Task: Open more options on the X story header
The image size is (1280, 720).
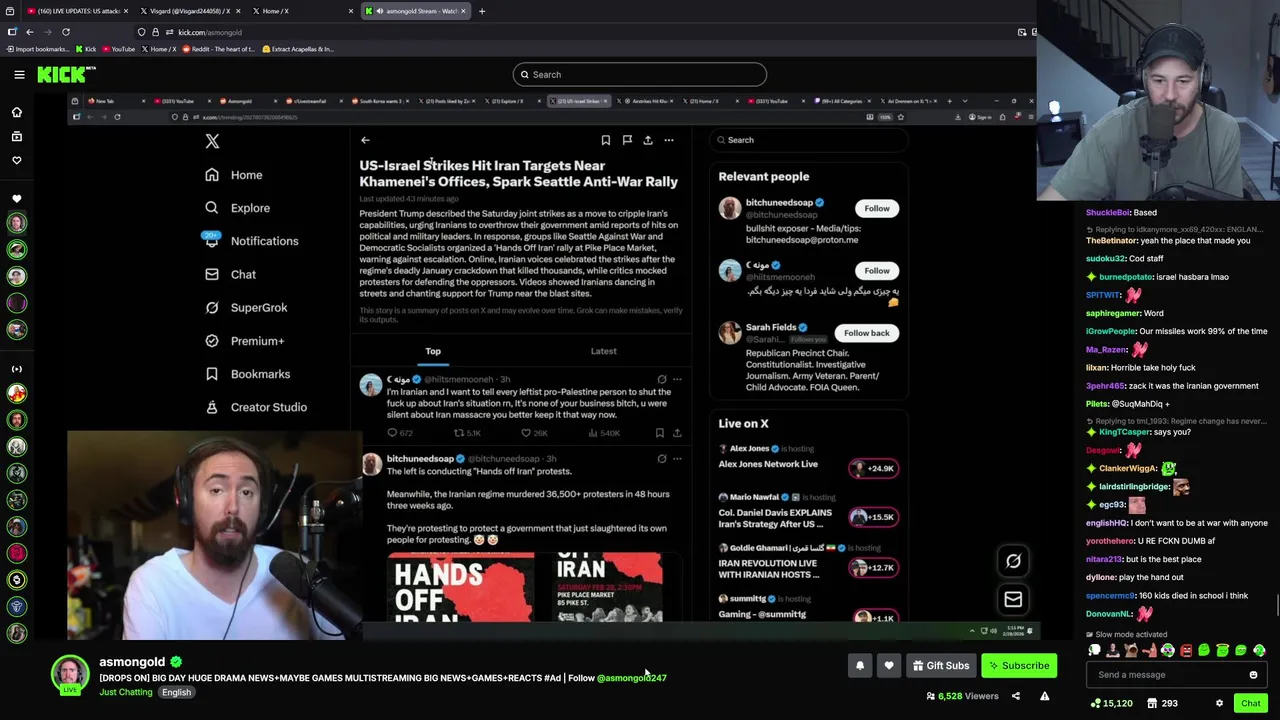Action: (x=669, y=140)
